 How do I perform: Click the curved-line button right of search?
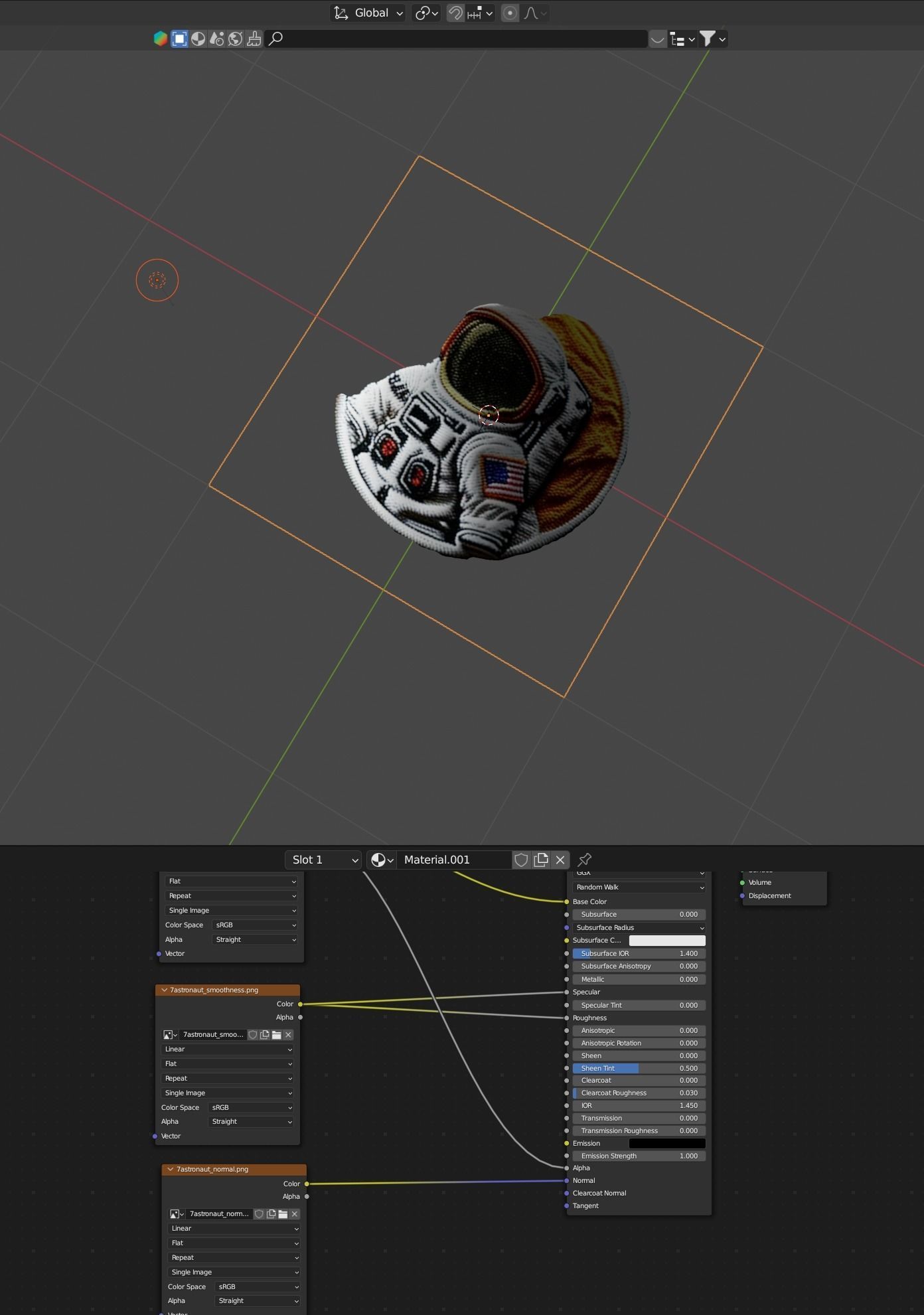click(657, 39)
